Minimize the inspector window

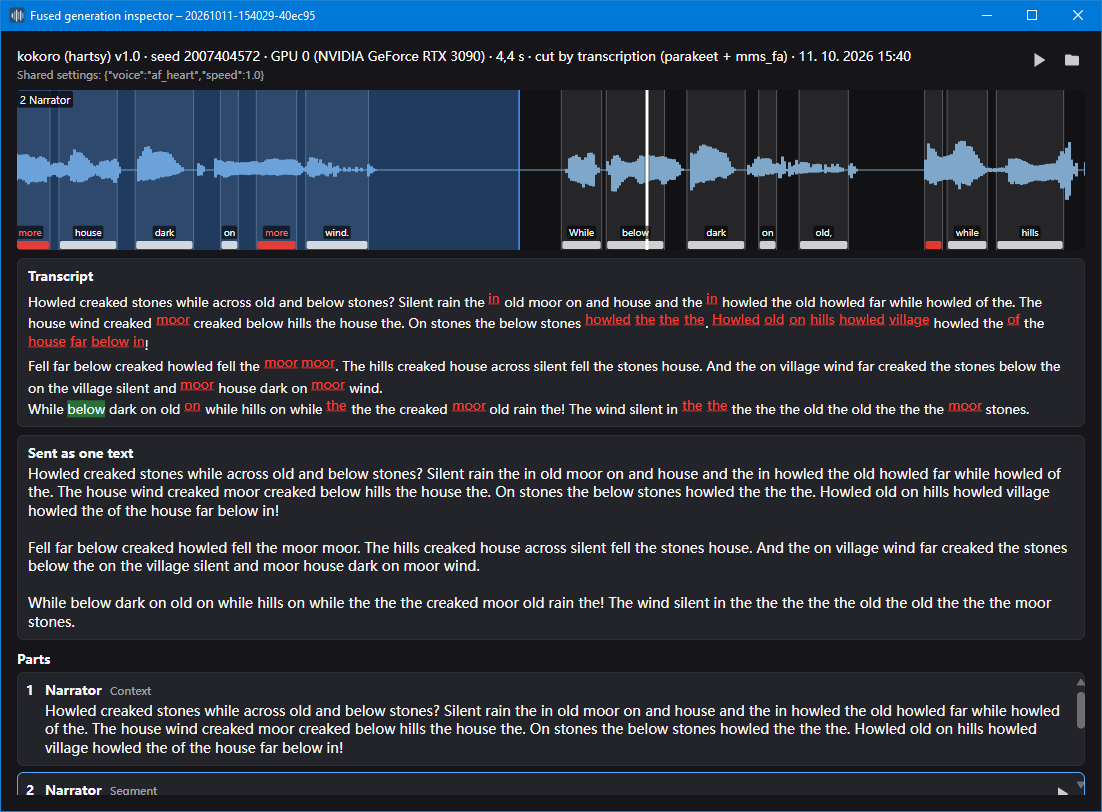point(987,15)
